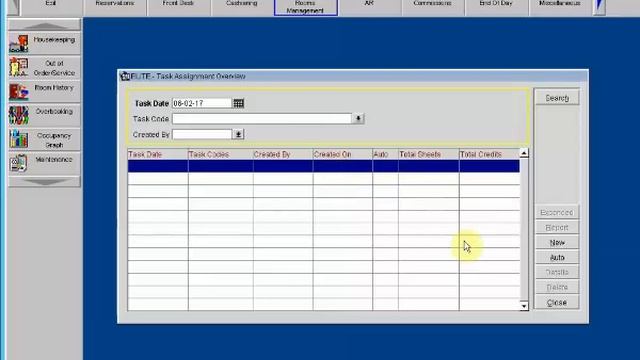The height and width of the screenshot is (360, 640).
Task: Click the Created On column header
Action: point(343,154)
